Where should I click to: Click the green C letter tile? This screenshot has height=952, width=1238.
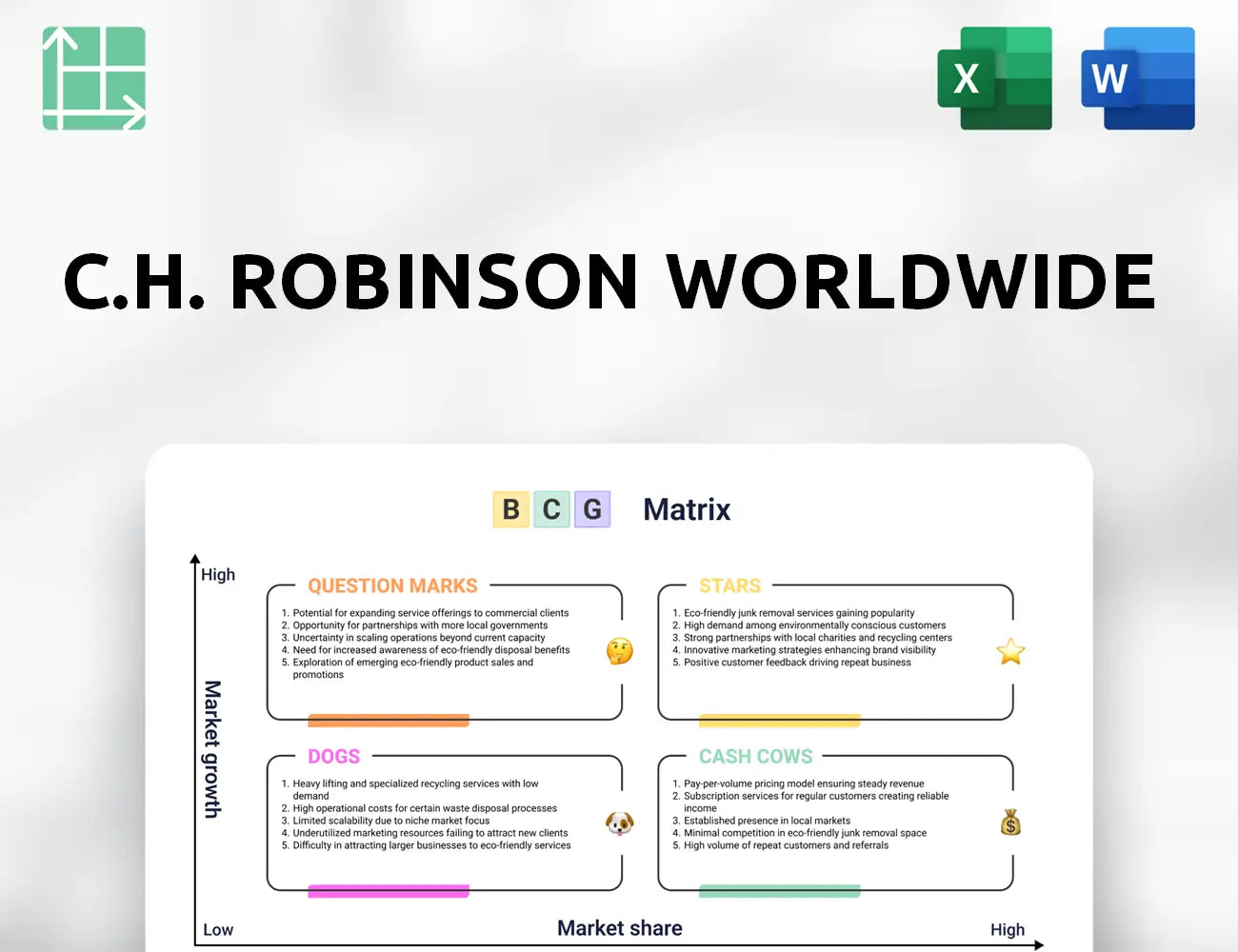point(551,509)
